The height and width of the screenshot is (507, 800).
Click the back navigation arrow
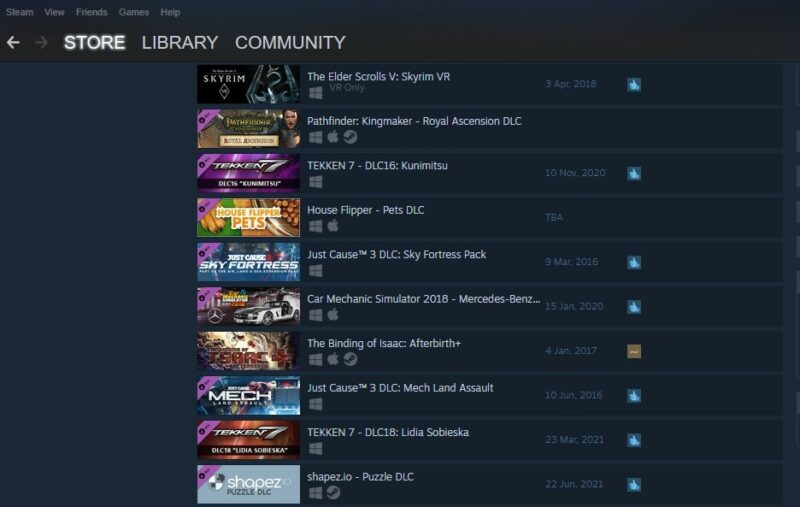click(x=13, y=42)
